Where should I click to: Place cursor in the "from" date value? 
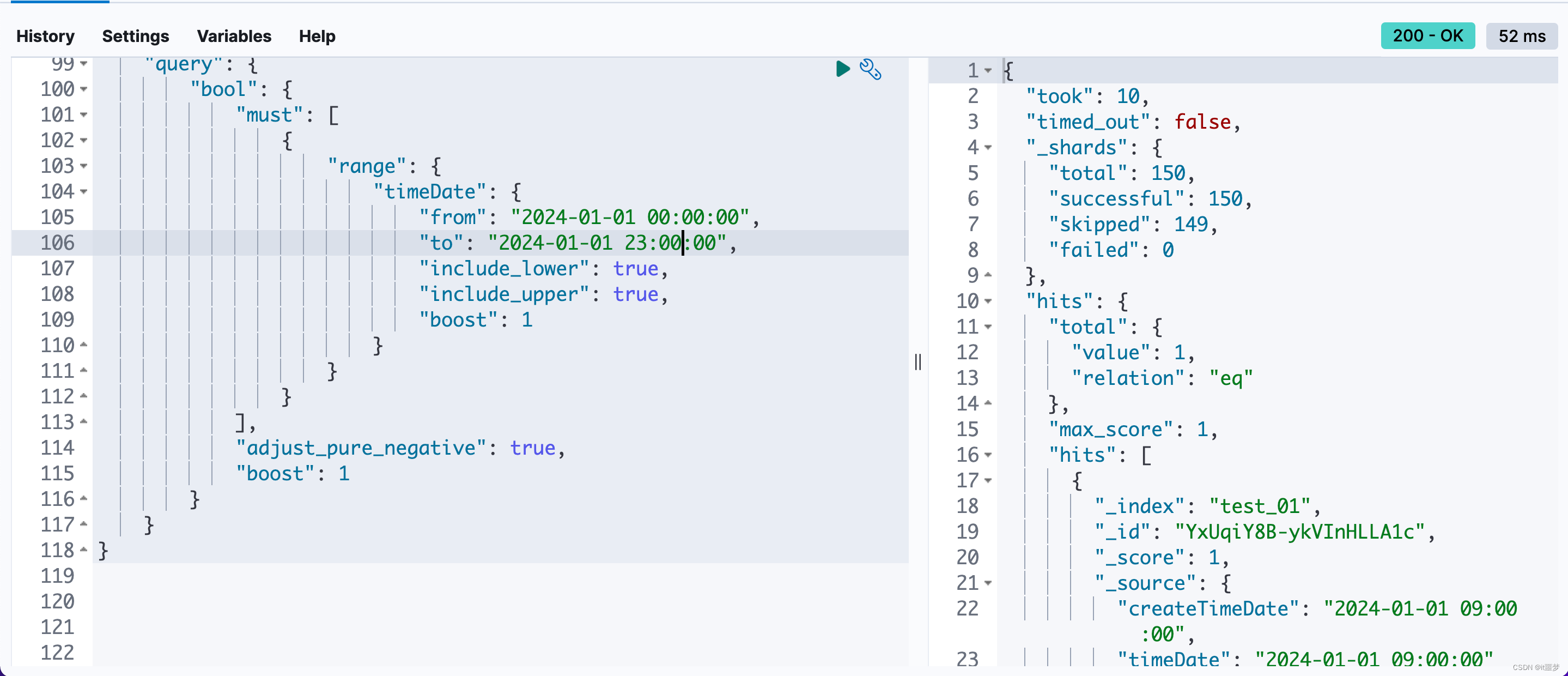point(630,218)
